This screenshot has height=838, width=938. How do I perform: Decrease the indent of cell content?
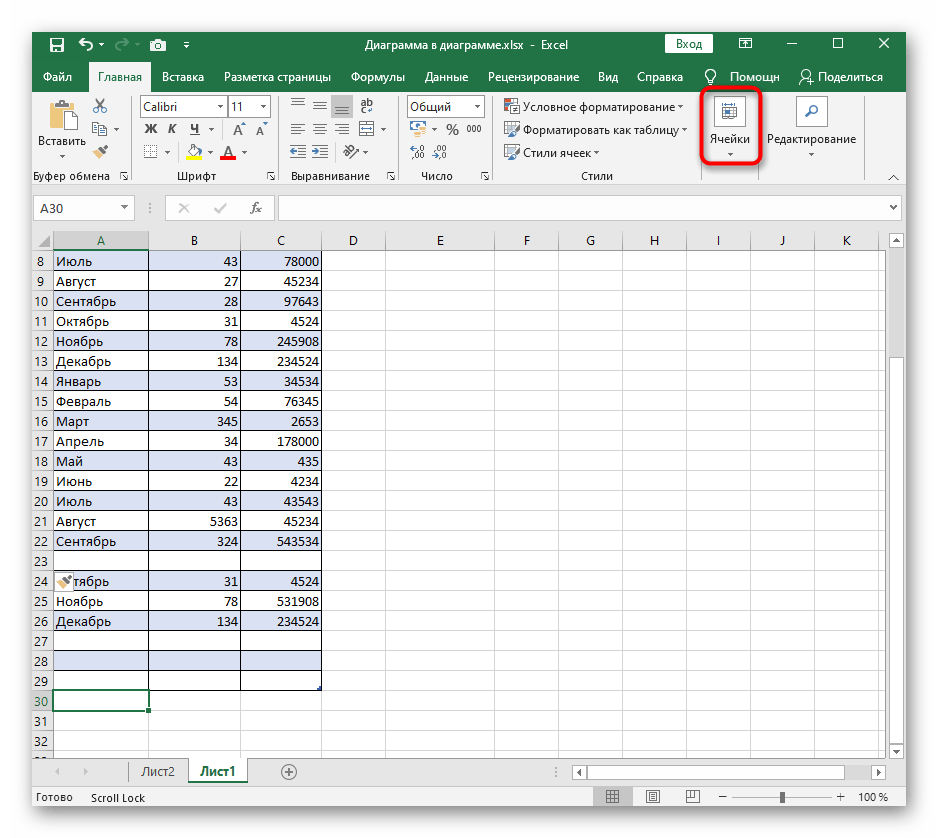click(x=298, y=152)
